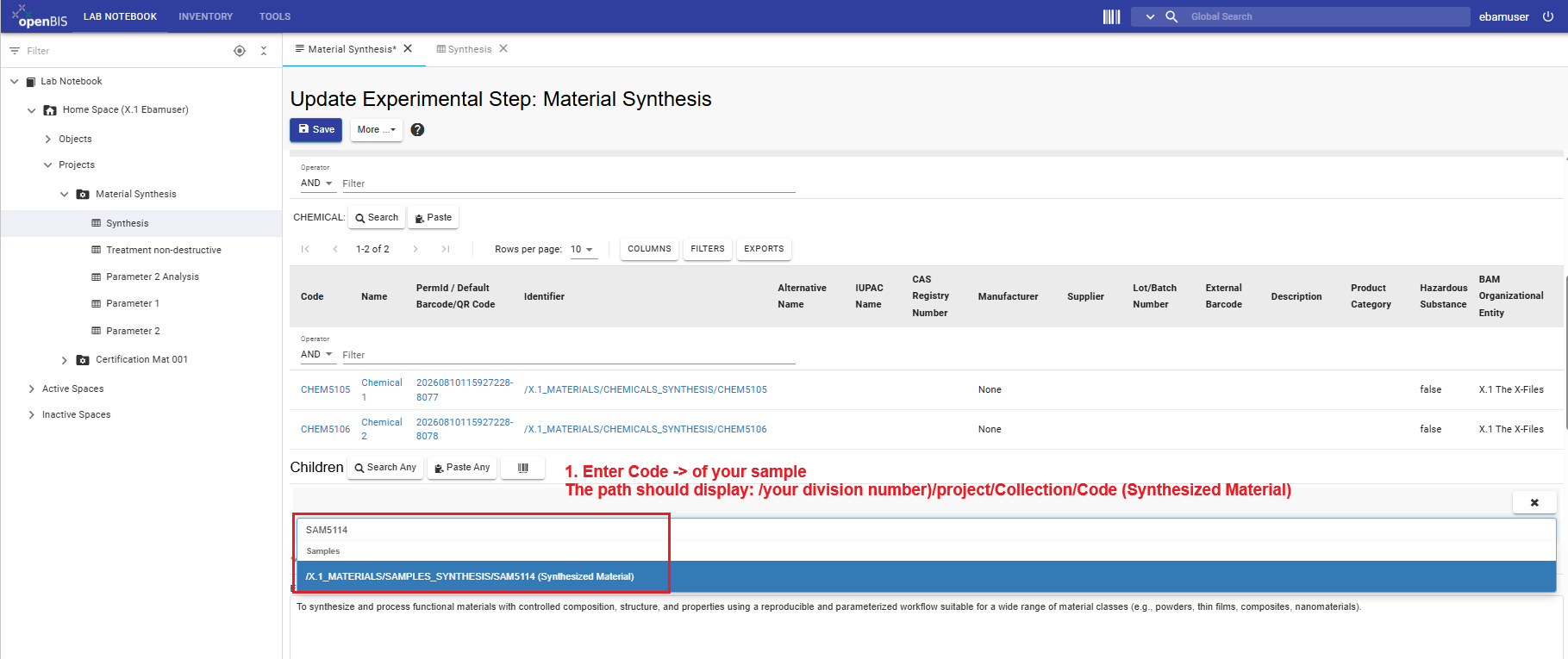Open the INVENTORY menu
Image resolution: width=1568 pixels, height=659 pixels.
point(205,16)
